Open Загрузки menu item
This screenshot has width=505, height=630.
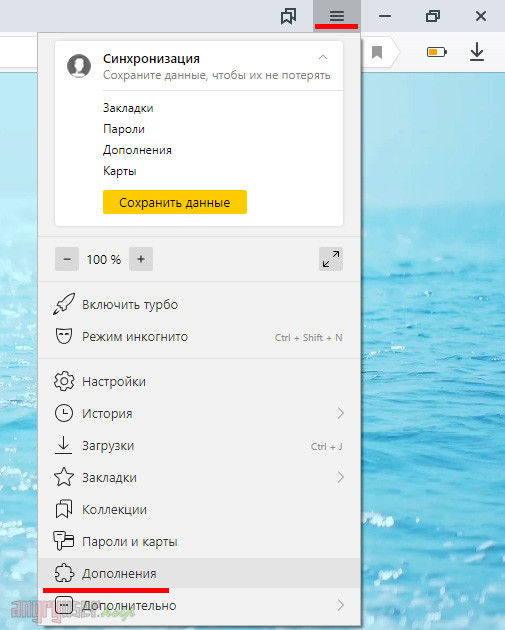[199, 446]
